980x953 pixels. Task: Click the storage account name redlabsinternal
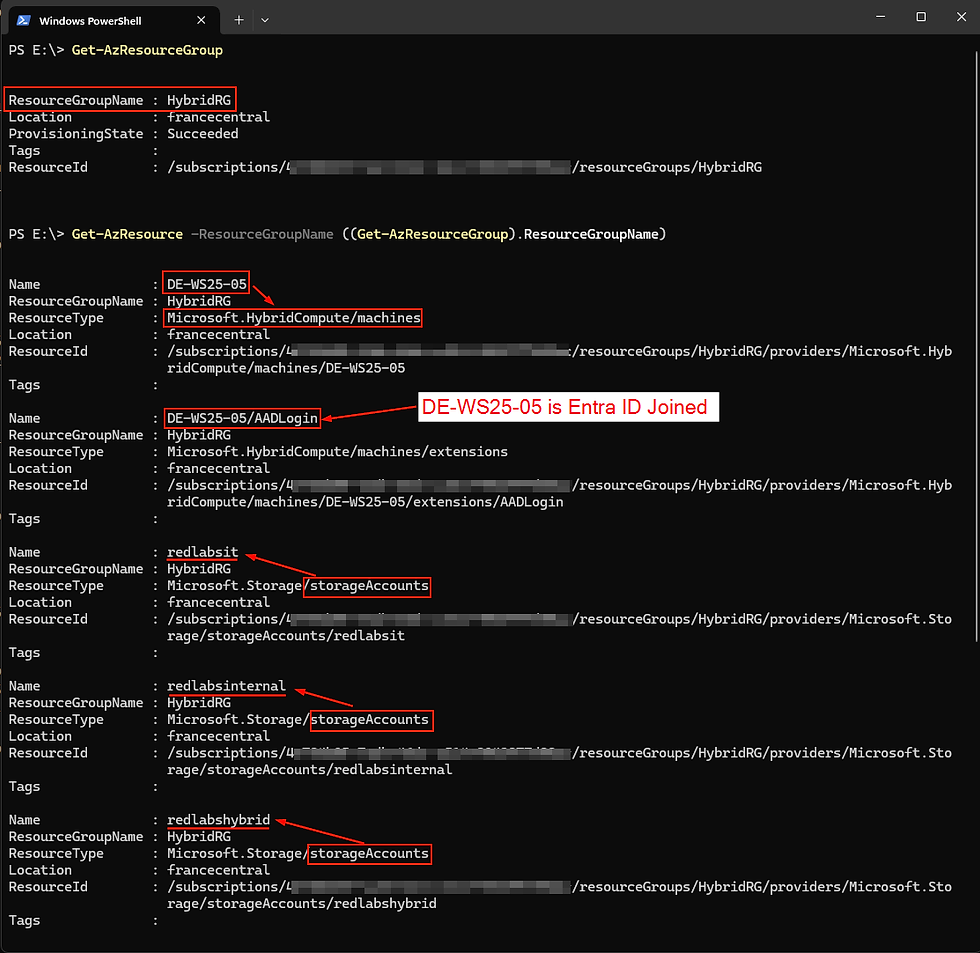(x=226, y=686)
